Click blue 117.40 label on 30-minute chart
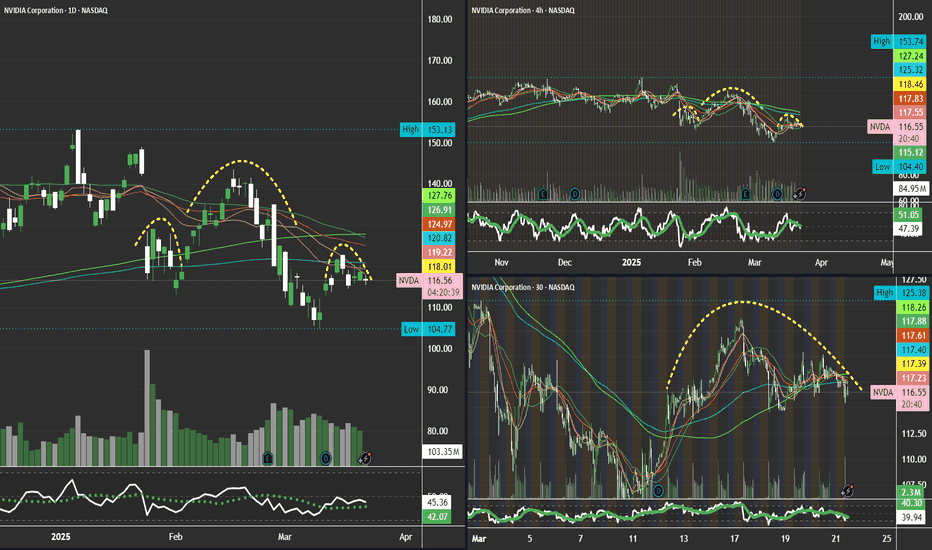The image size is (932, 550). pyautogui.click(x=913, y=350)
